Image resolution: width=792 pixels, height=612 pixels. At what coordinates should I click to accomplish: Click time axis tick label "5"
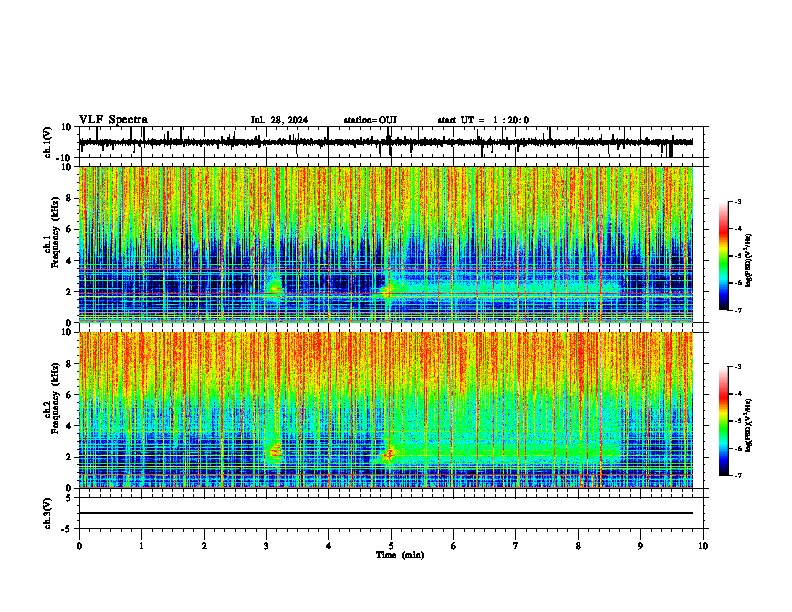coord(391,546)
